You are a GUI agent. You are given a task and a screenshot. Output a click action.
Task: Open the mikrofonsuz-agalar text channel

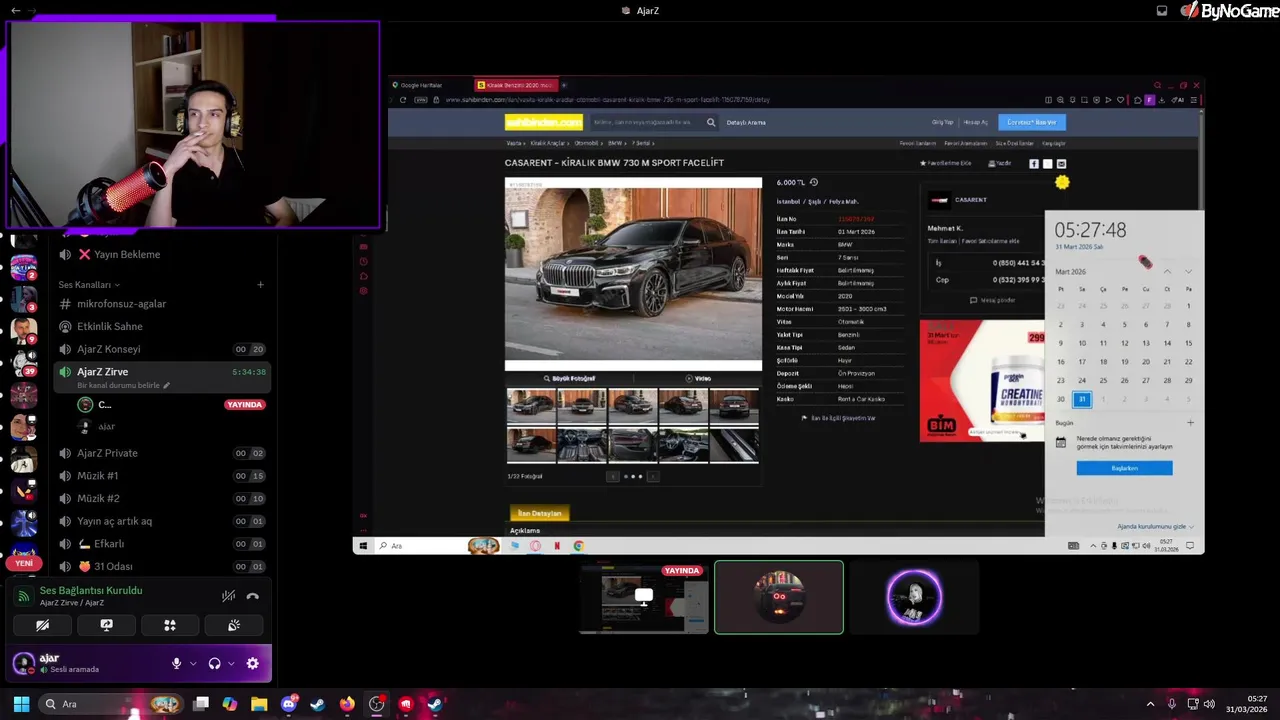pos(161,304)
